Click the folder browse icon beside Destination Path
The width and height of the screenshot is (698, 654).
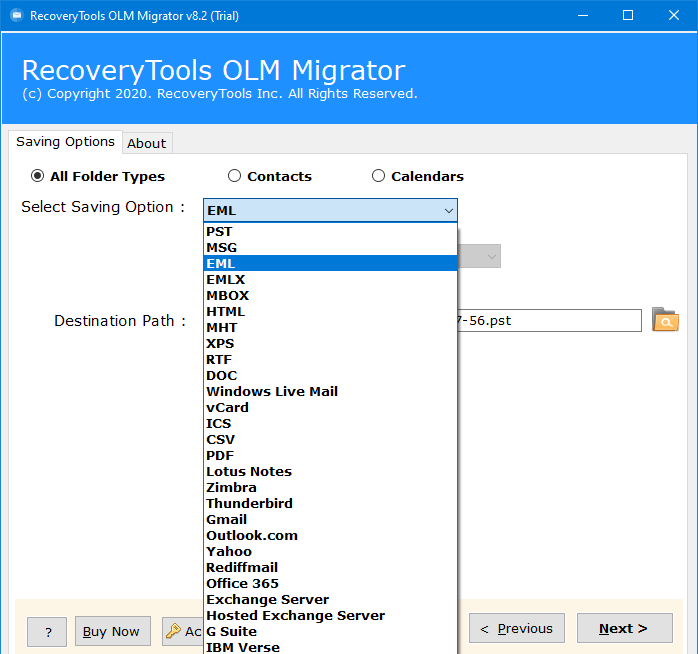(665, 320)
